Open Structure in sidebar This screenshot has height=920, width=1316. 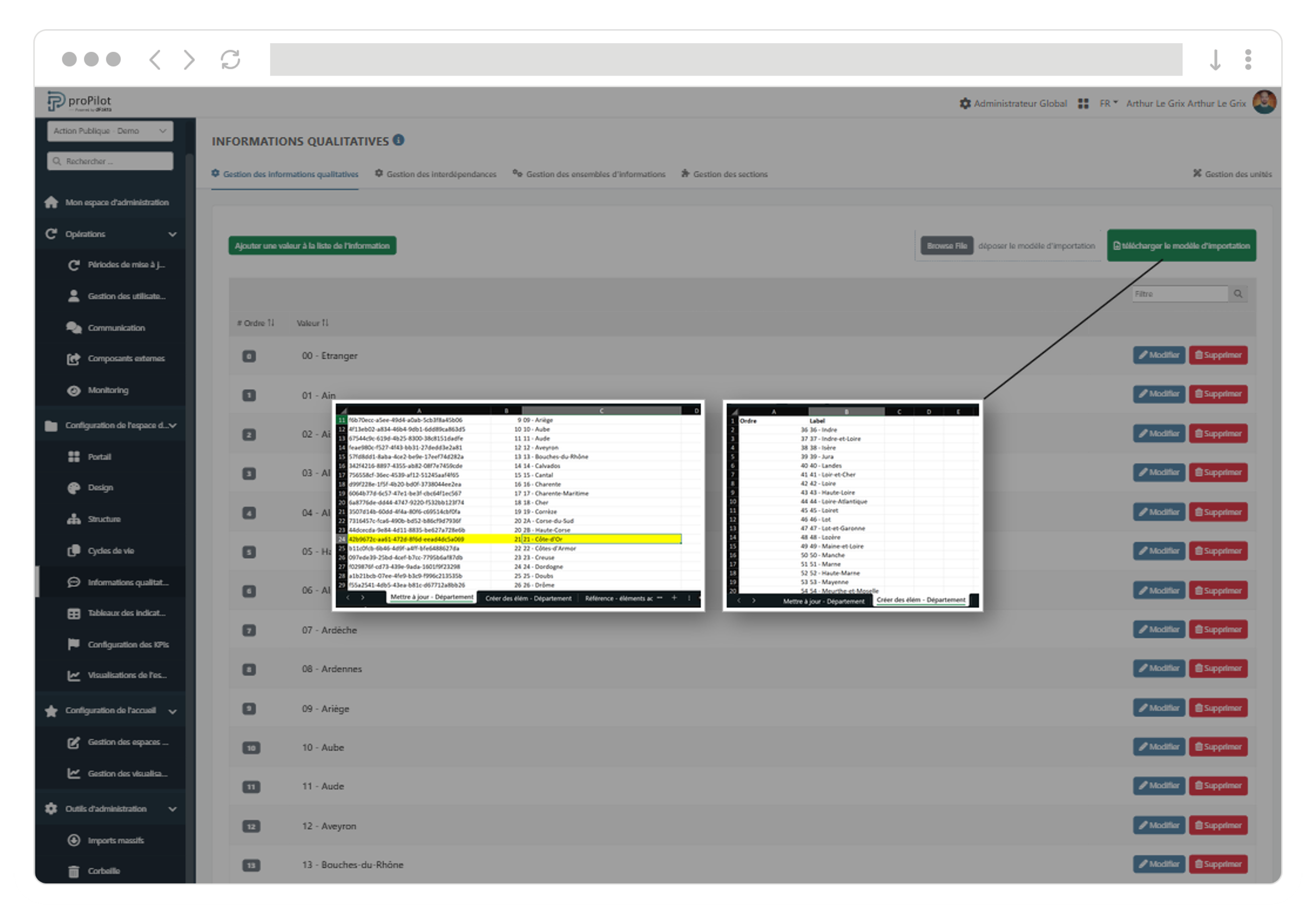coord(94,519)
